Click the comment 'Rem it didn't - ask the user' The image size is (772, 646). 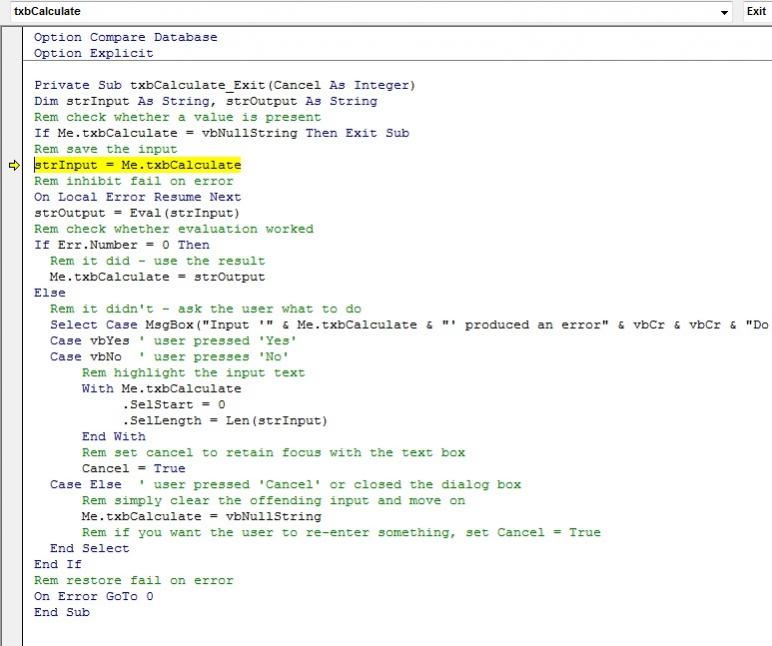tap(206, 309)
